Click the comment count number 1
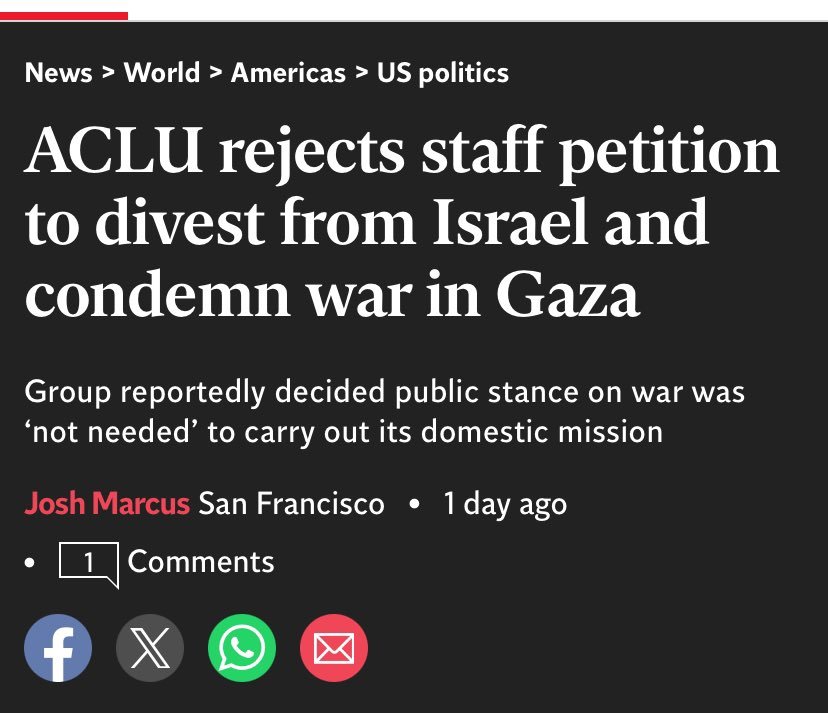Screen dimensions: 828x713 click(89, 562)
